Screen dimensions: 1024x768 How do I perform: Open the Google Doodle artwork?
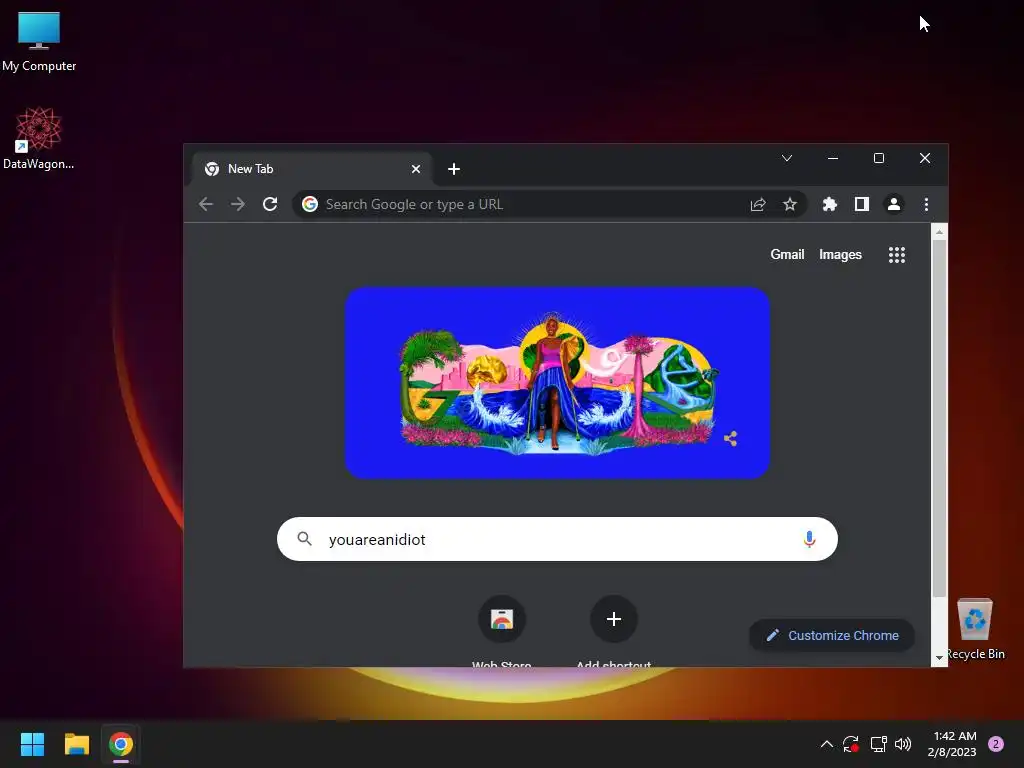pyautogui.click(x=557, y=383)
